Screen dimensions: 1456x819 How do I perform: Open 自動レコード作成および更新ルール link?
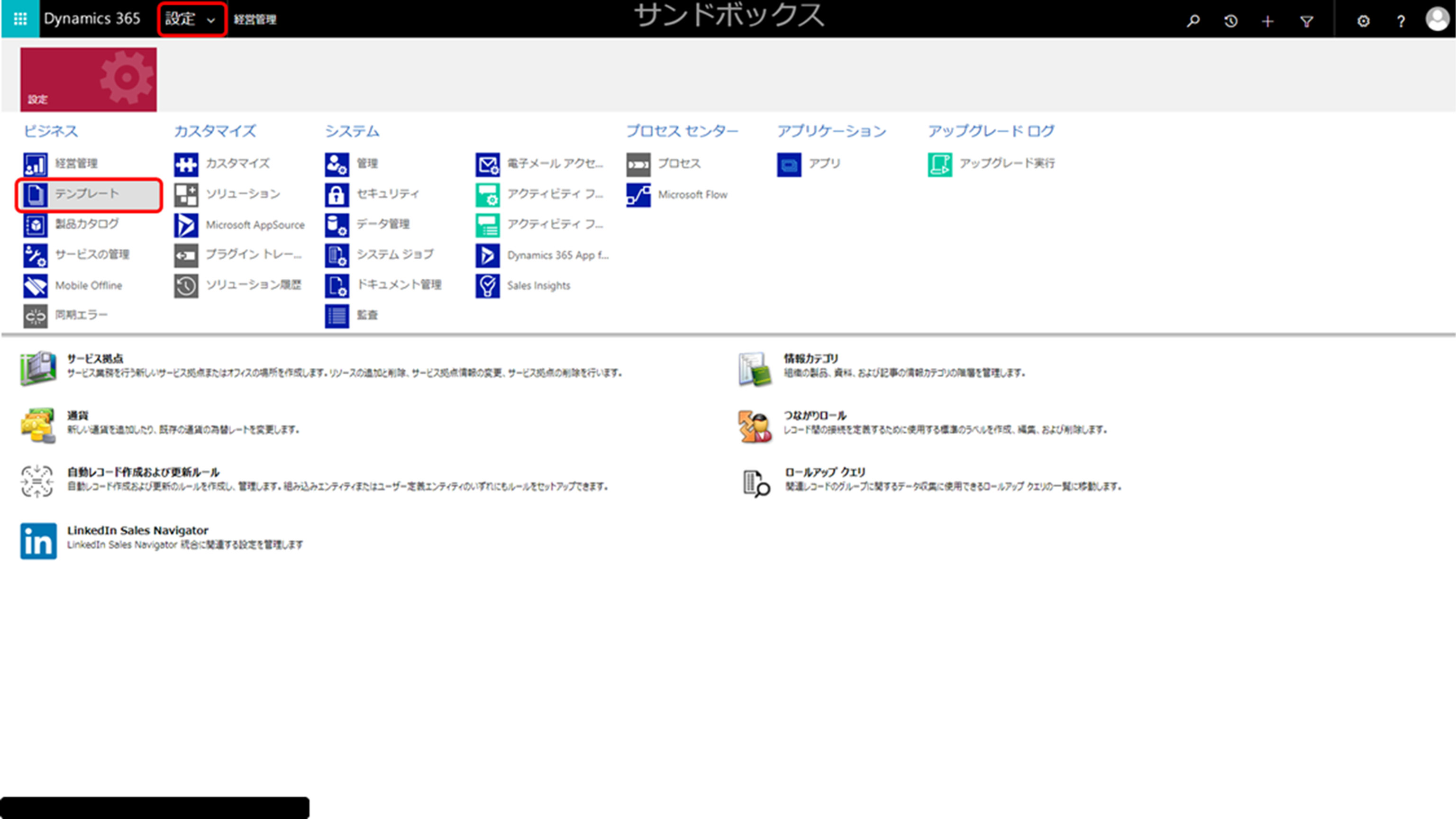(144, 472)
